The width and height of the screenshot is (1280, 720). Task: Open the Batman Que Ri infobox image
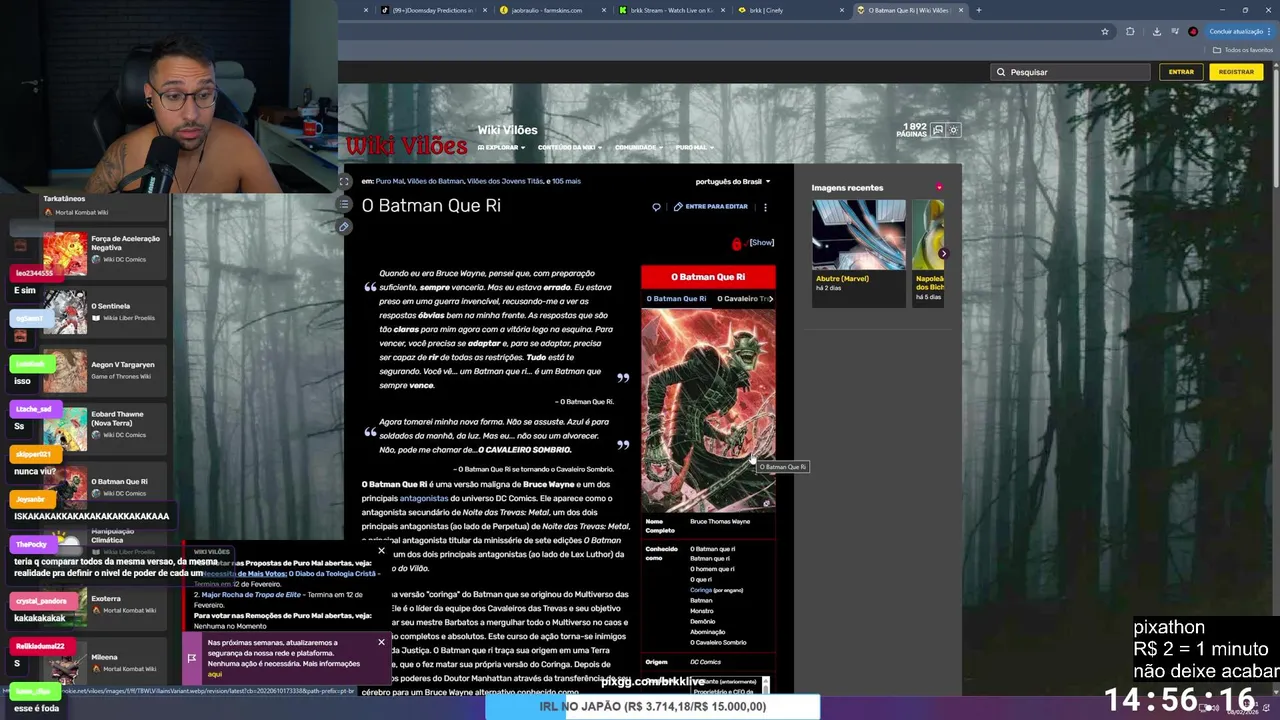[708, 410]
